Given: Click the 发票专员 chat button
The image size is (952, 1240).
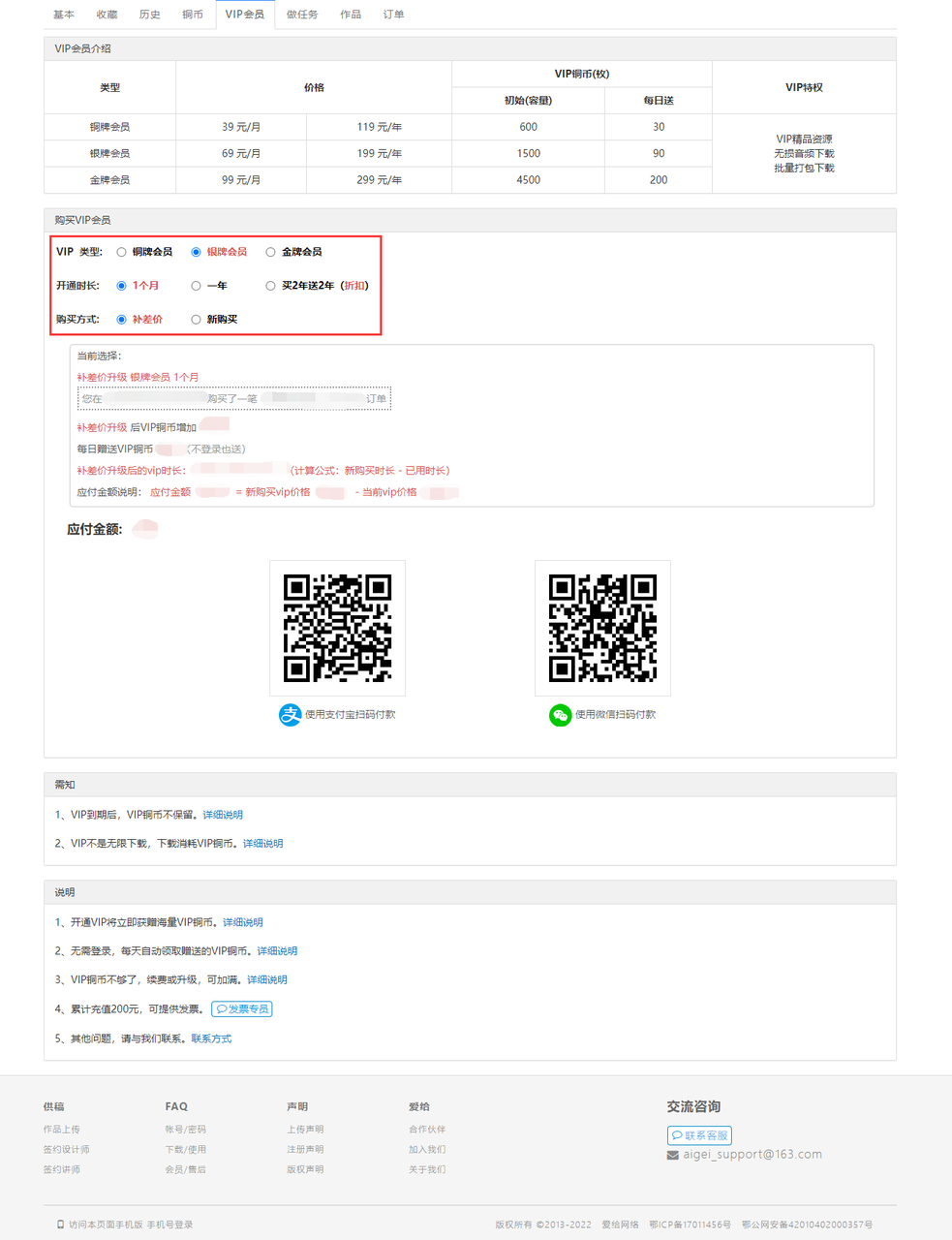Looking at the screenshot, I should [x=242, y=1009].
